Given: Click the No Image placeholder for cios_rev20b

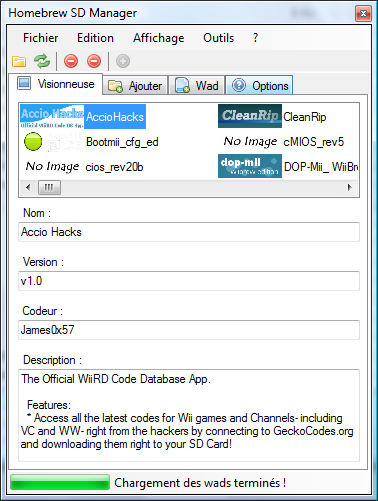Looking at the screenshot, I should pos(52,166).
